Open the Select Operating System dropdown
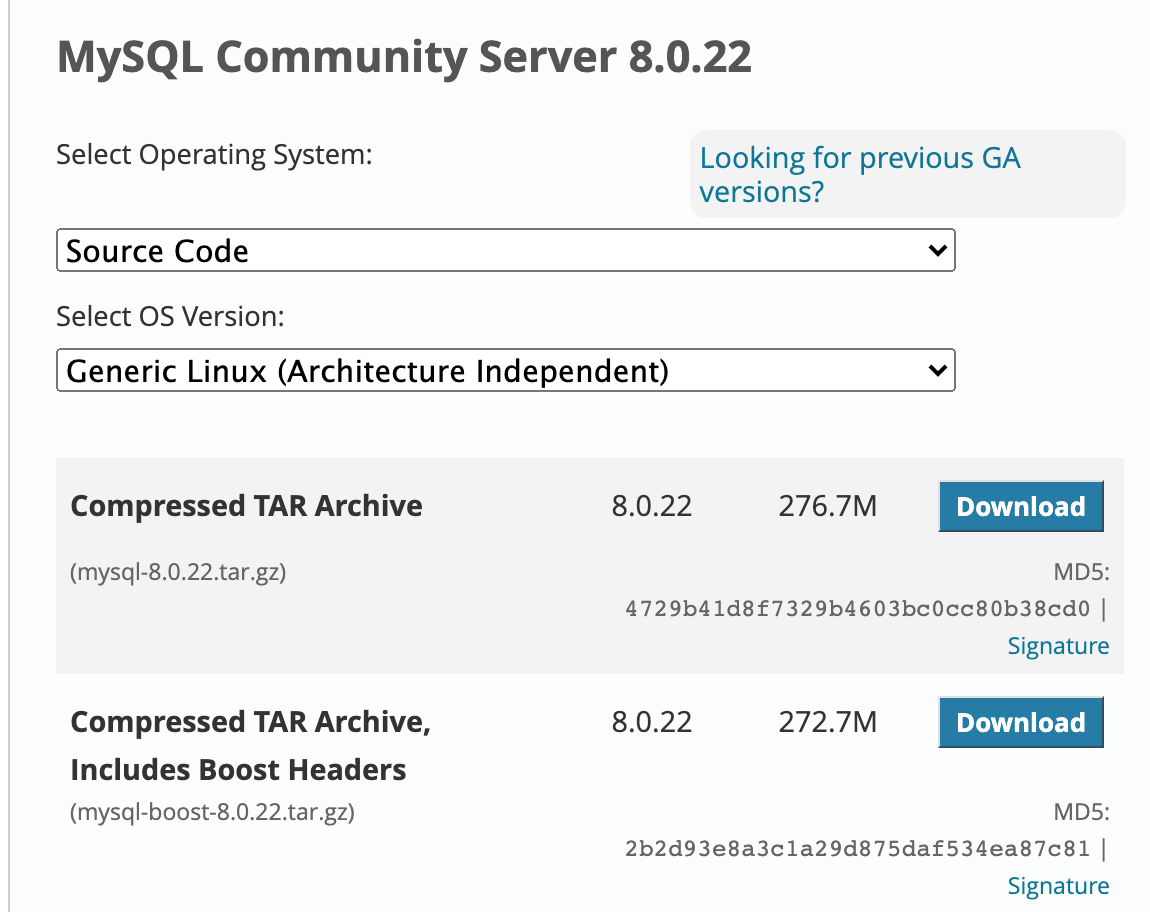The image size is (1150, 912). point(505,250)
